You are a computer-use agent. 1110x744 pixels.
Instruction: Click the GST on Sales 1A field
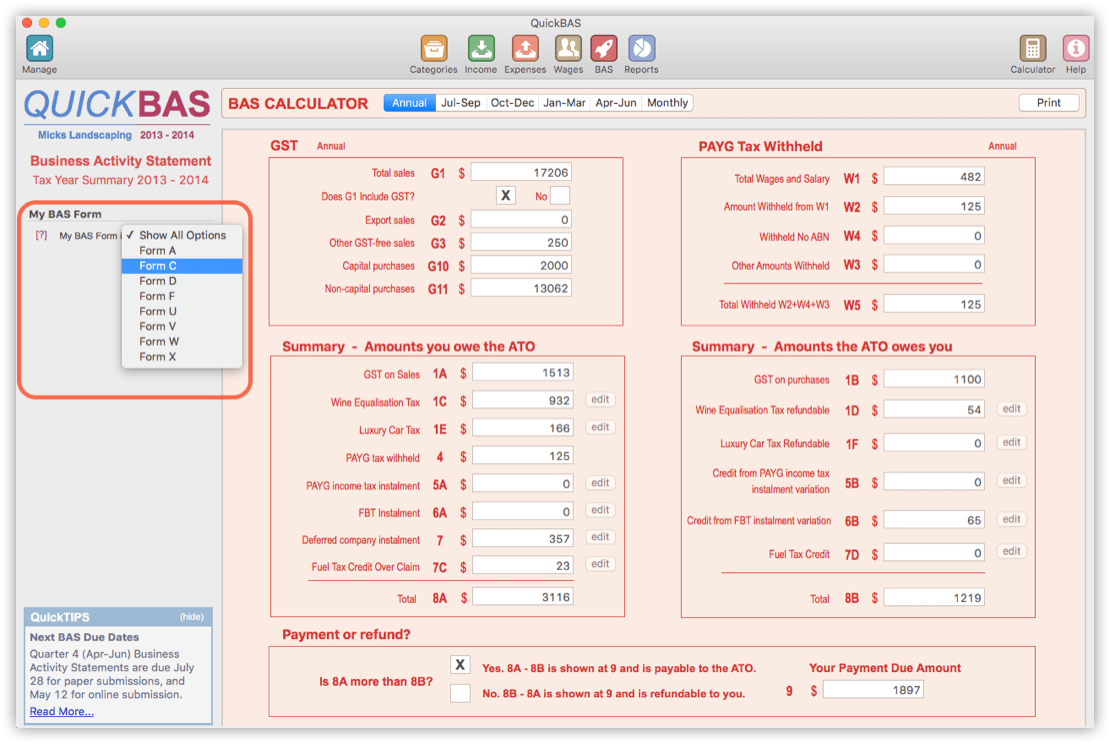523,372
